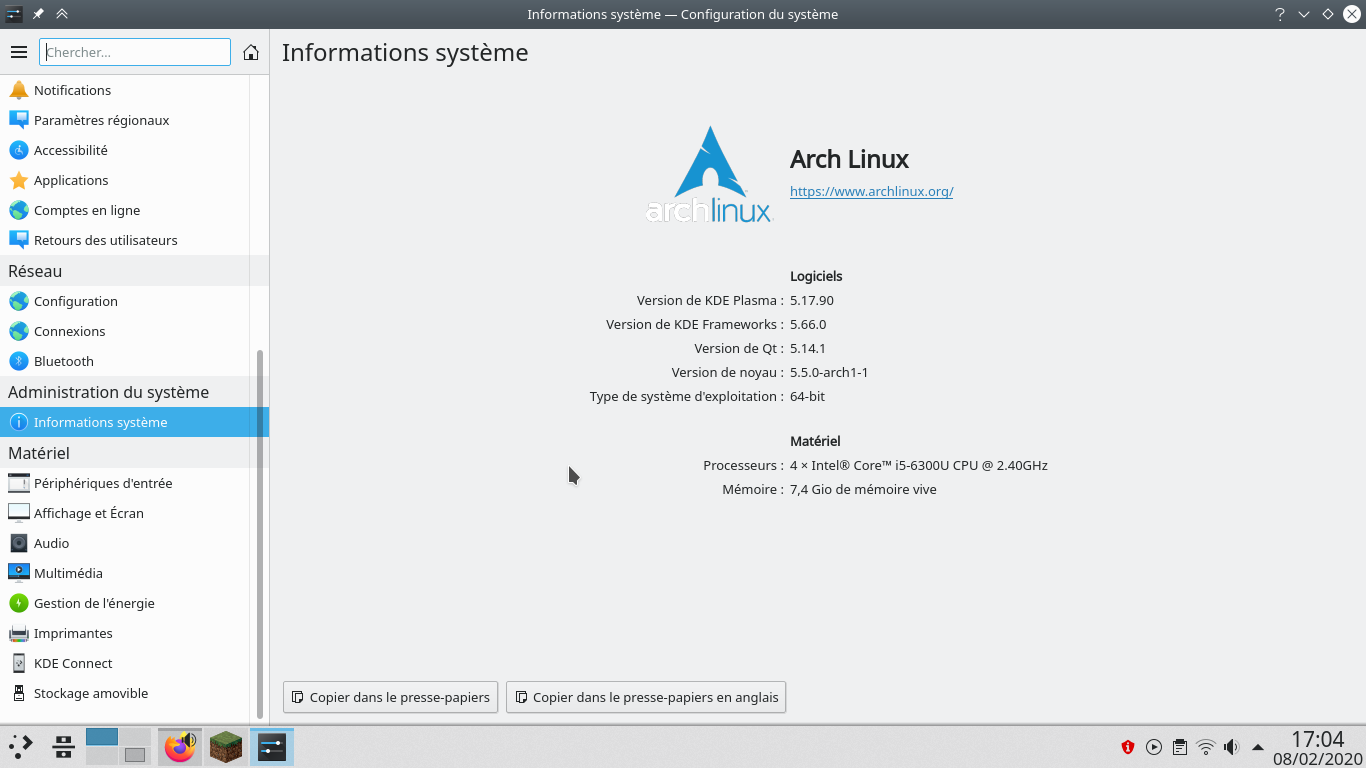Click the settings sliders icon in panel

(63, 746)
